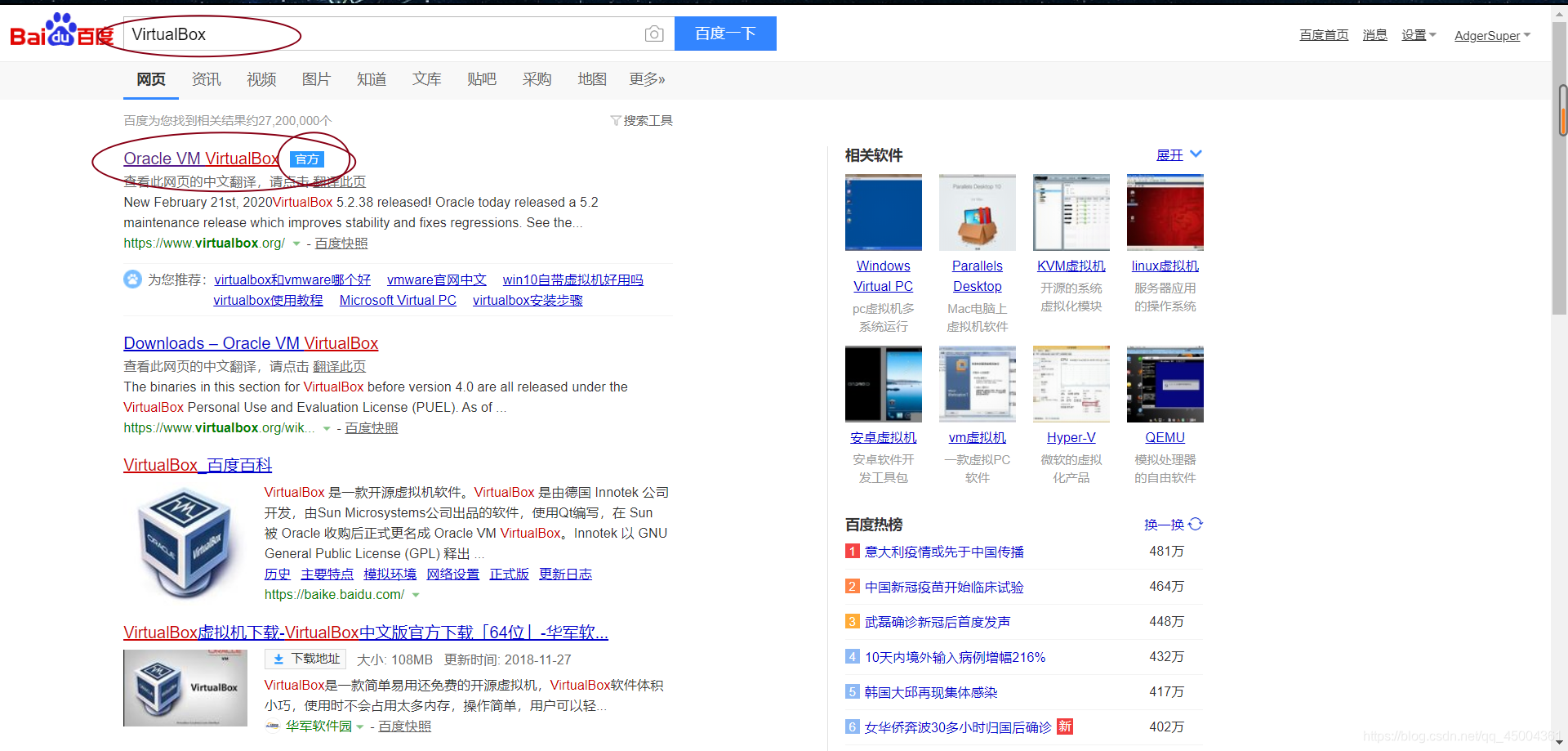The image size is (1568, 751).
Task: Click 消息 link in header
Action: coord(1375,35)
